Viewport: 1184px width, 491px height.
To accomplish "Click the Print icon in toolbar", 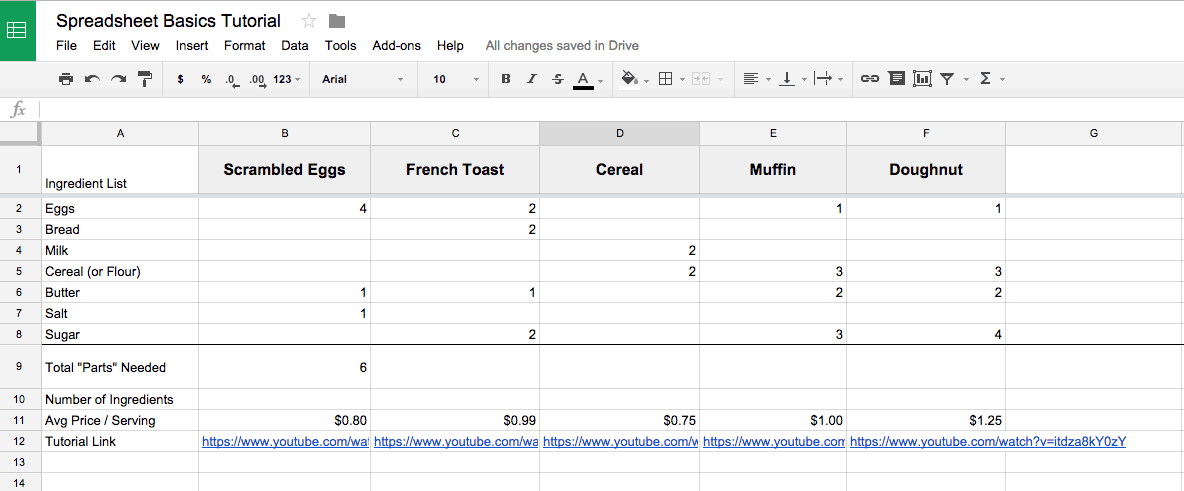I will (x=66, y=79).
